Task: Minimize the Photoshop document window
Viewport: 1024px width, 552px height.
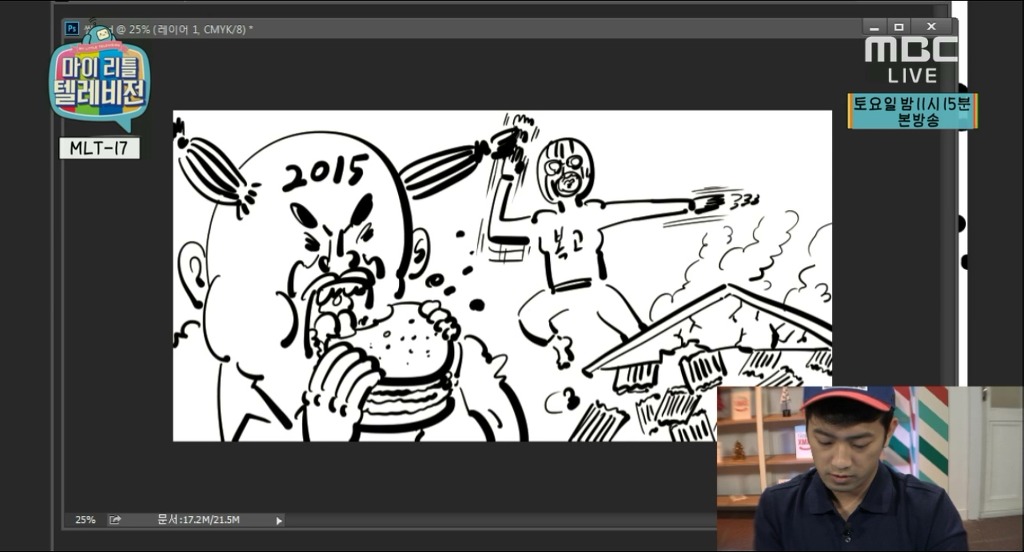Action: click(x=874, y=27)
